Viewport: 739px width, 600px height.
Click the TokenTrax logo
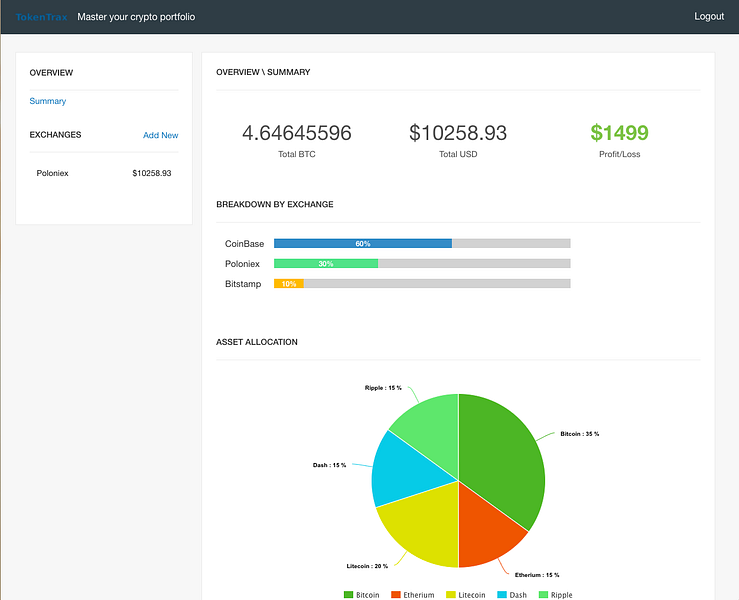pos(41,17)
